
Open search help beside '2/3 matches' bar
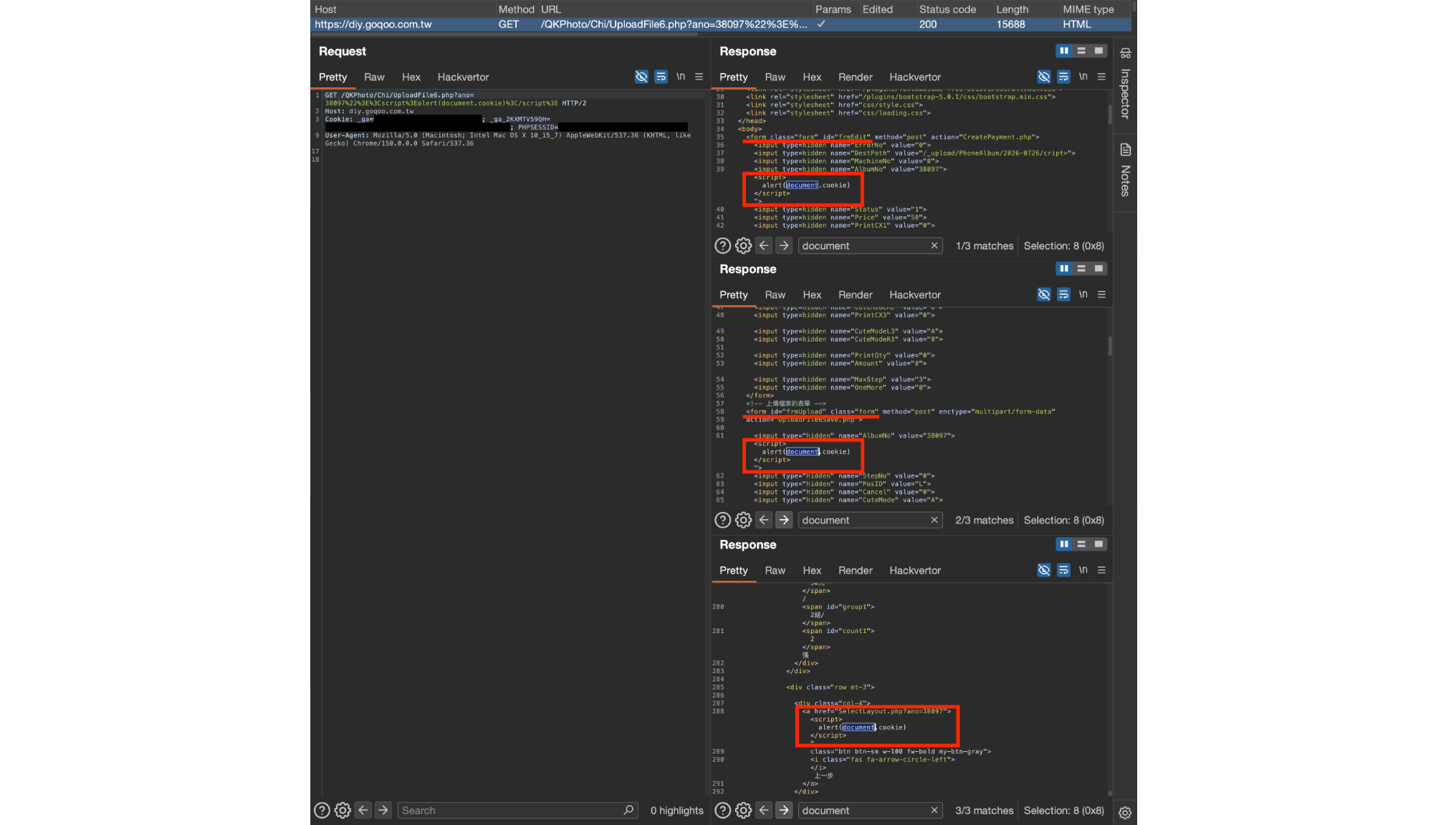point(722,520)
